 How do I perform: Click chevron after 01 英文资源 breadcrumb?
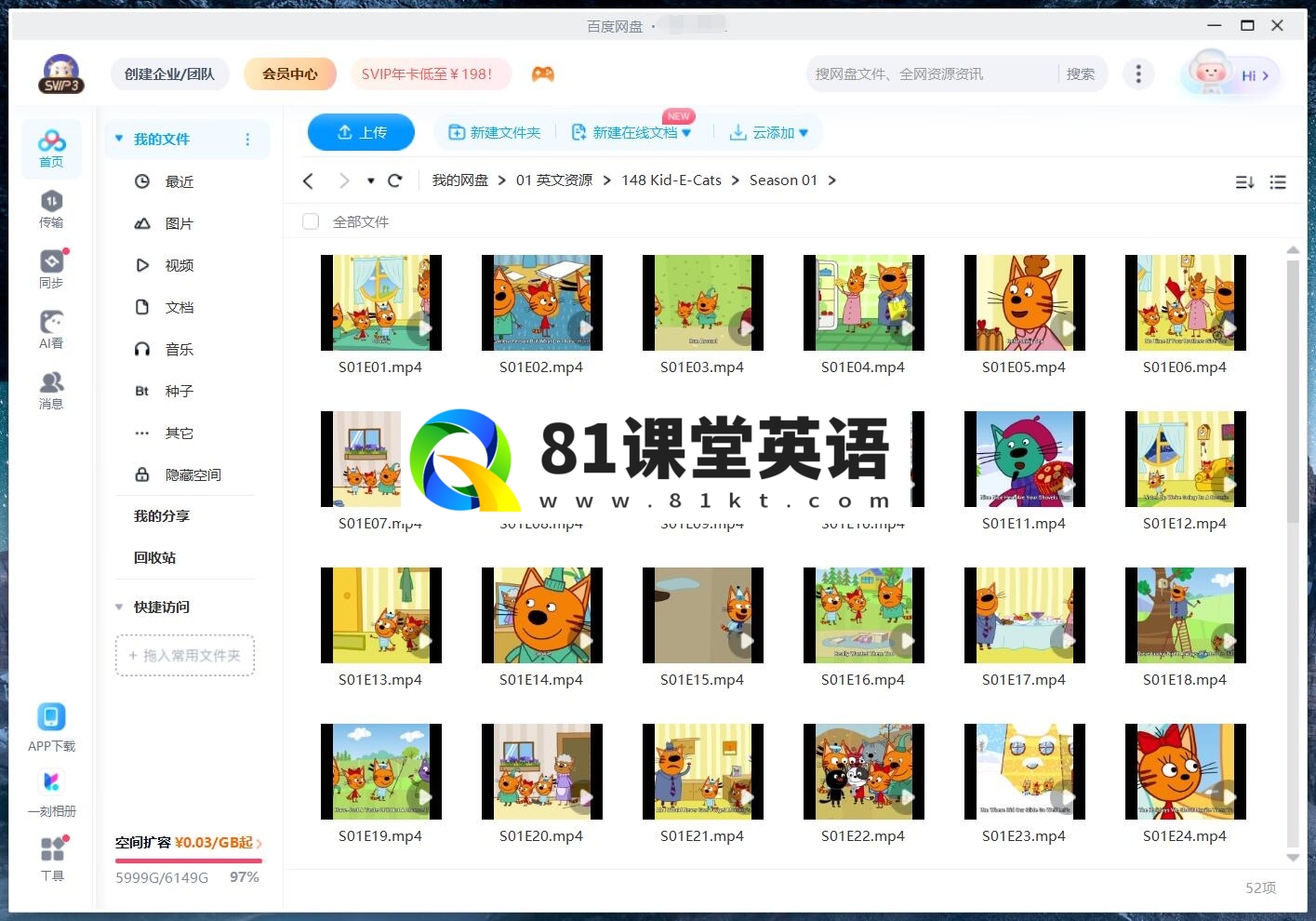606,180
